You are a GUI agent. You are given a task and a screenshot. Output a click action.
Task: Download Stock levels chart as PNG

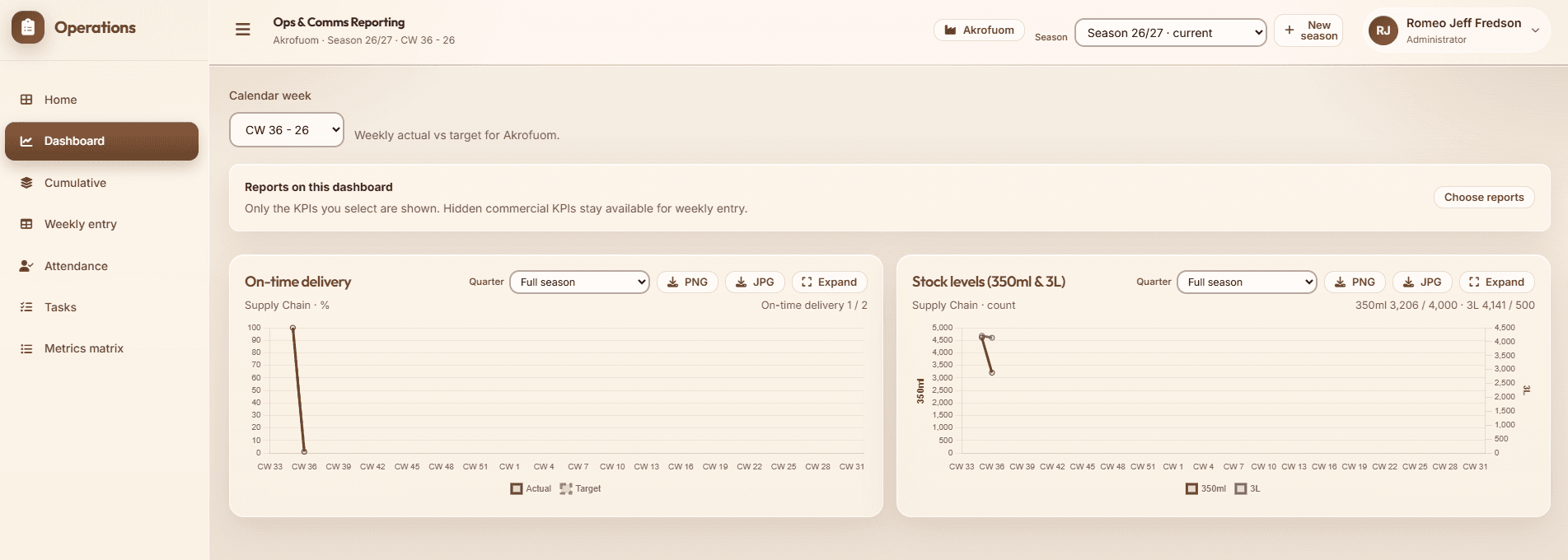click(x=1355, y=282)
